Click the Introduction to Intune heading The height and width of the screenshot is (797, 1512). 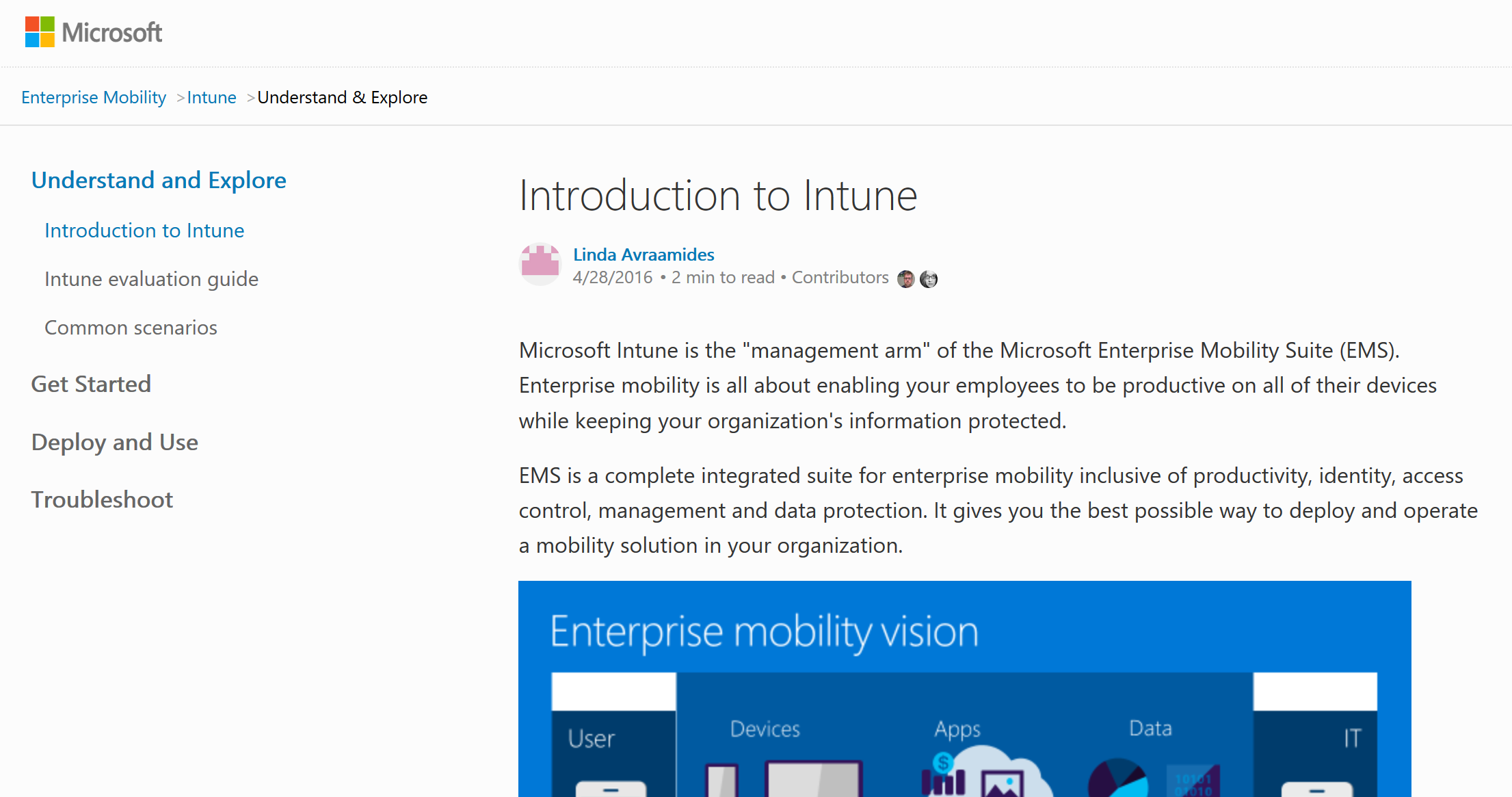[717, 196]
